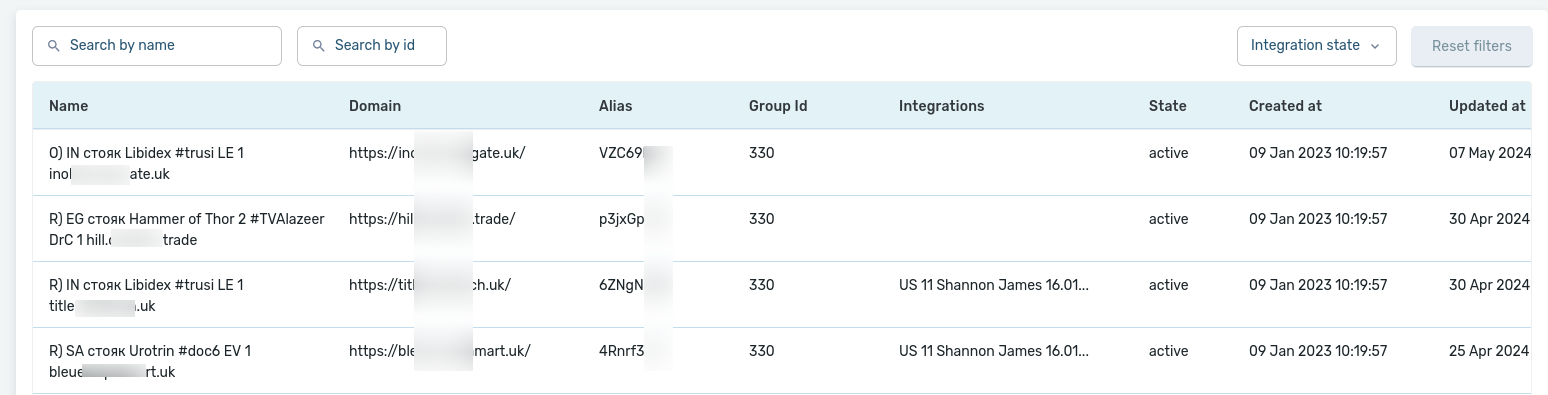The image size is (1548, 395).
Task: Click the domain link ending in .trade/
Action: (x=432, y=219)
